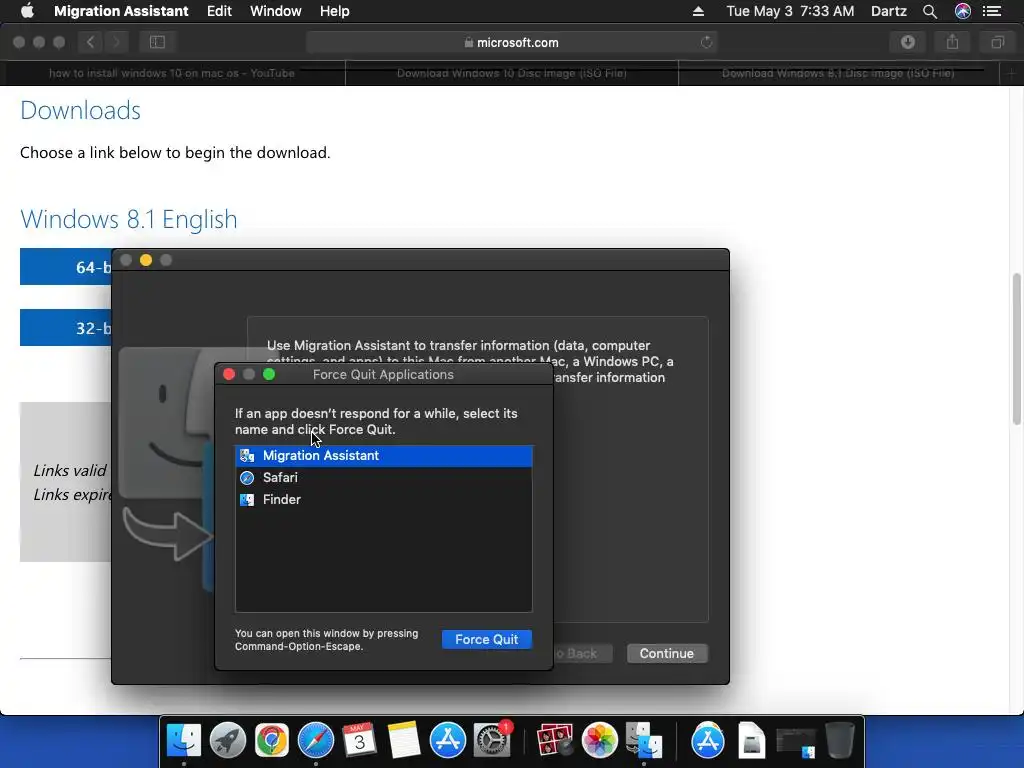Open the Notes app in Dock

click(x=404, y=740)
